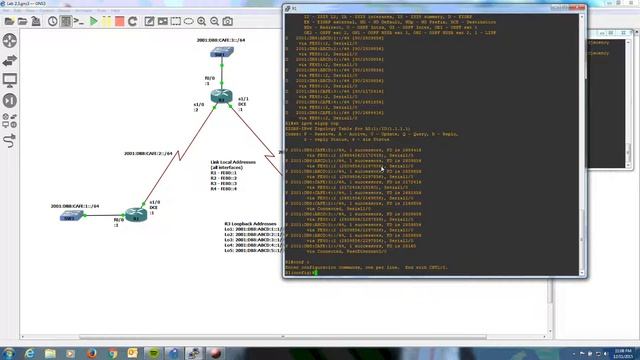640x360 pixels.
Task: Open console to all devices icon
Action: click(79, 21)
